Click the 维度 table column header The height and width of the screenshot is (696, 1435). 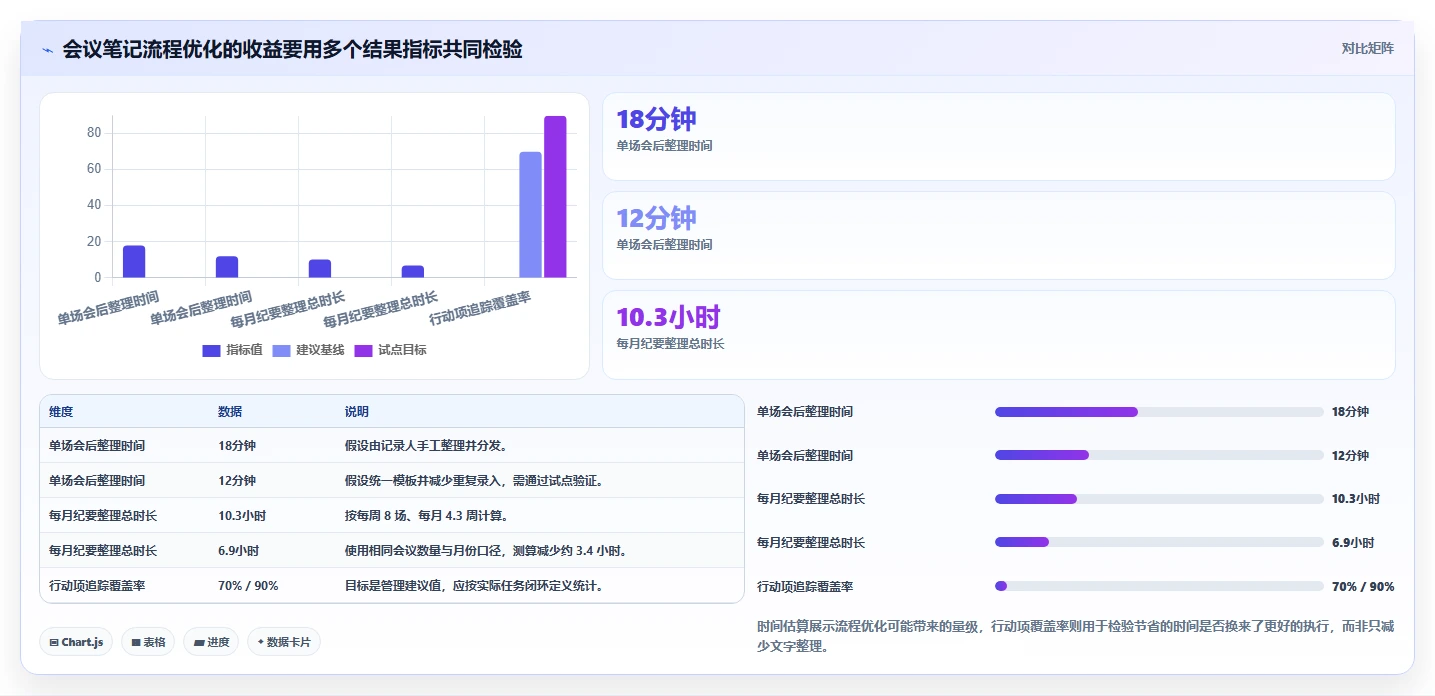pyautogui.click(x=124, y=412)
